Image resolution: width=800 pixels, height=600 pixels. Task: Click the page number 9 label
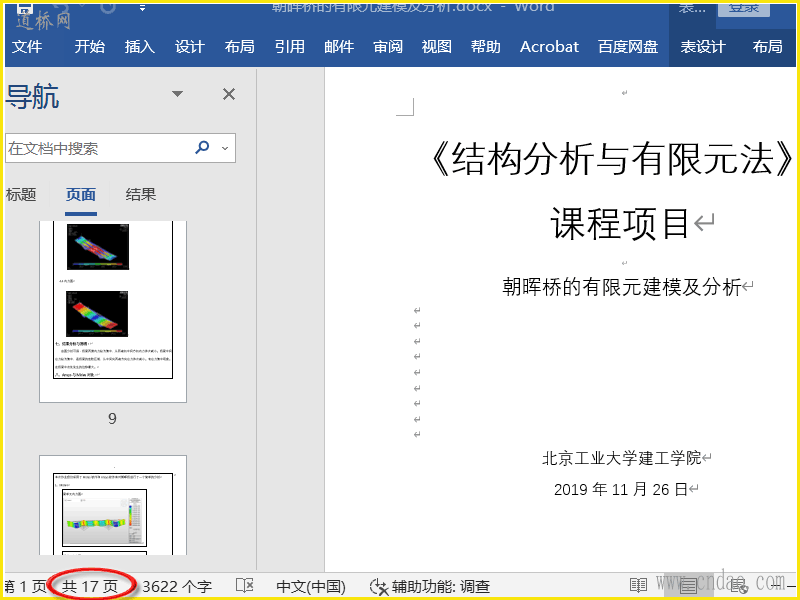click(x=112, y=419)
